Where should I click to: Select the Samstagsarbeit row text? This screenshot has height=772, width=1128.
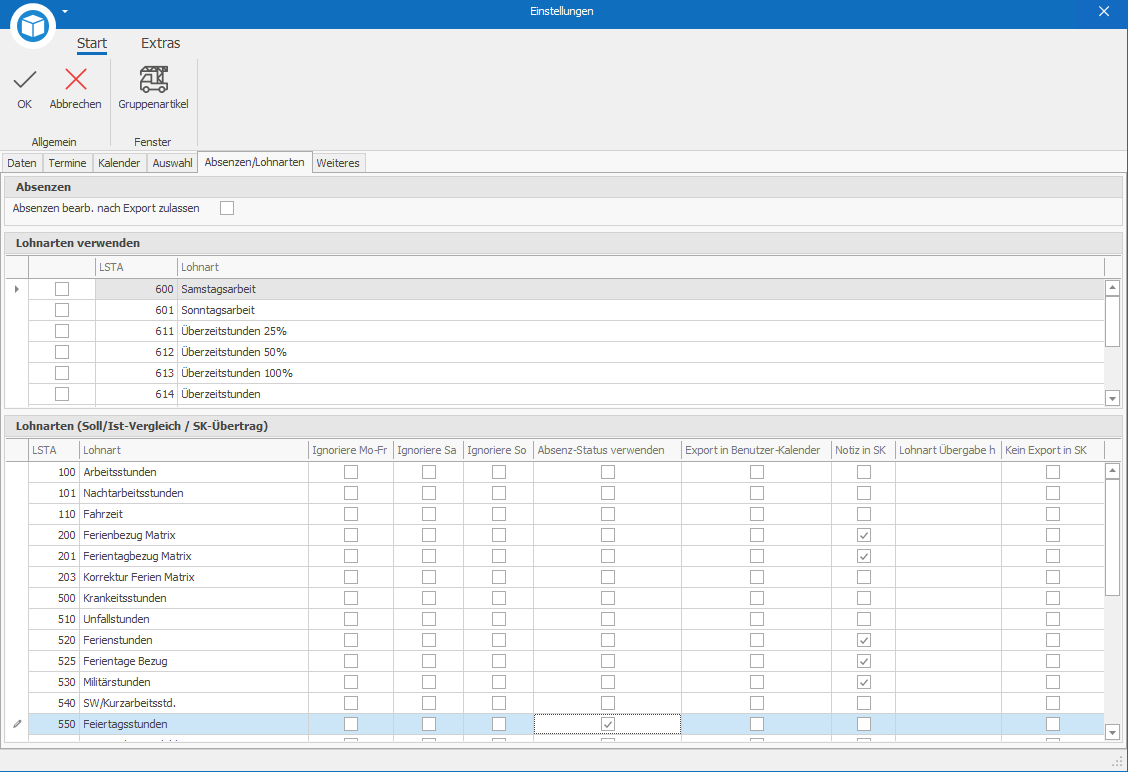(x=219, y=289)
